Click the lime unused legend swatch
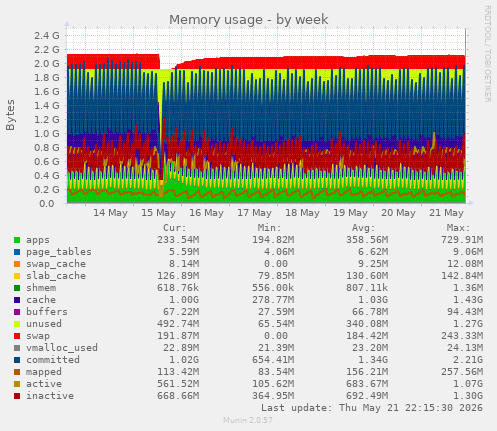 (17, 324)
